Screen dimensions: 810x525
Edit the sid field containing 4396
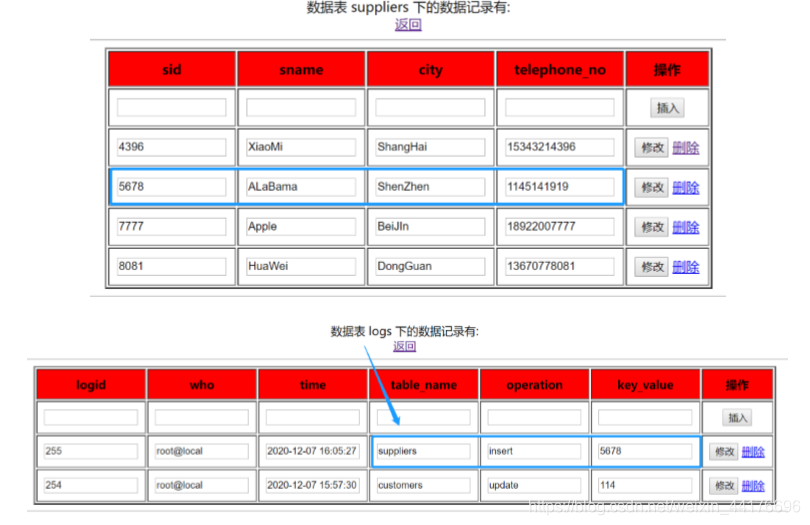(172, 147)
